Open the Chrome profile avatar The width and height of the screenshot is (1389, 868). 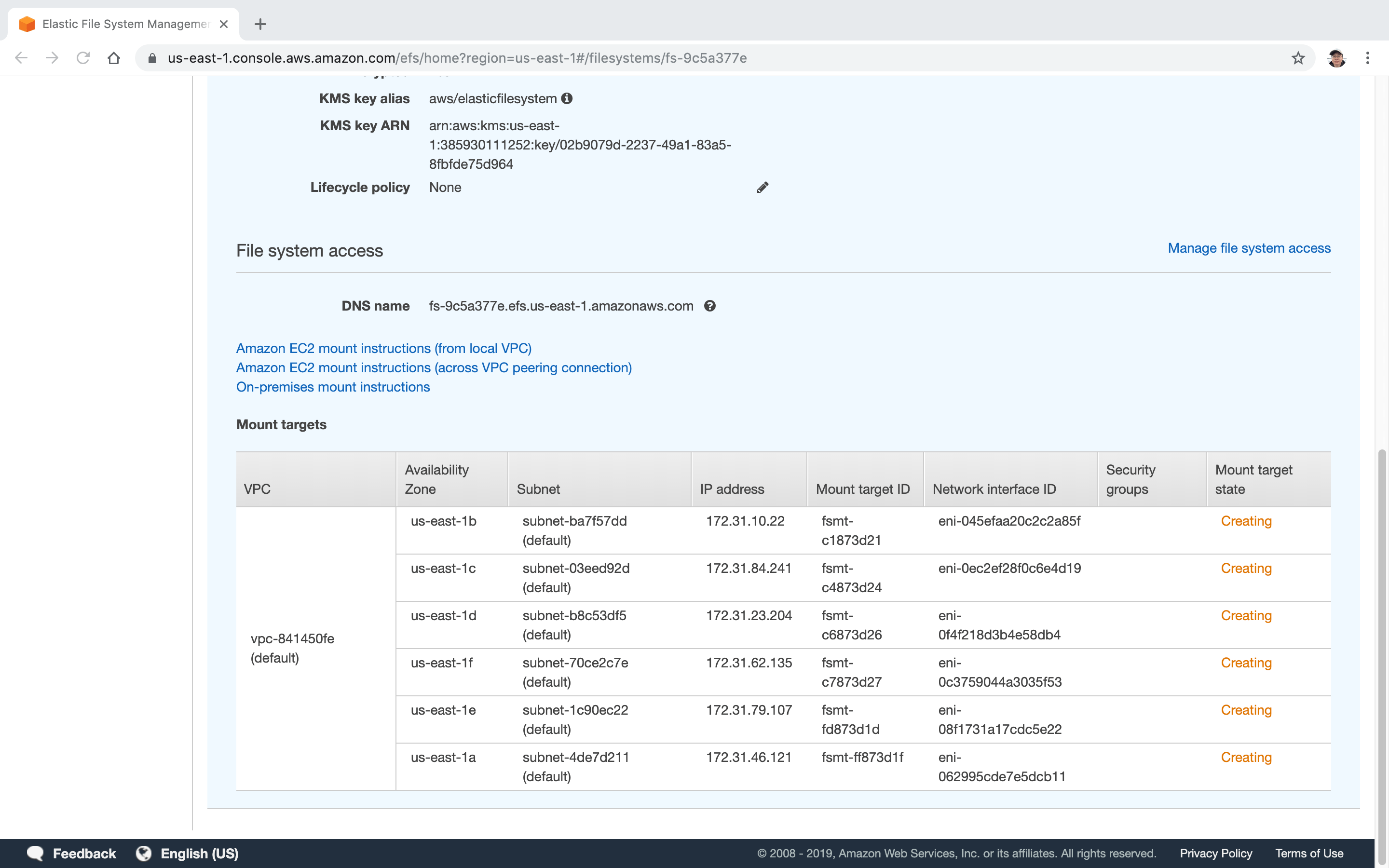(x=1336, y=58)
